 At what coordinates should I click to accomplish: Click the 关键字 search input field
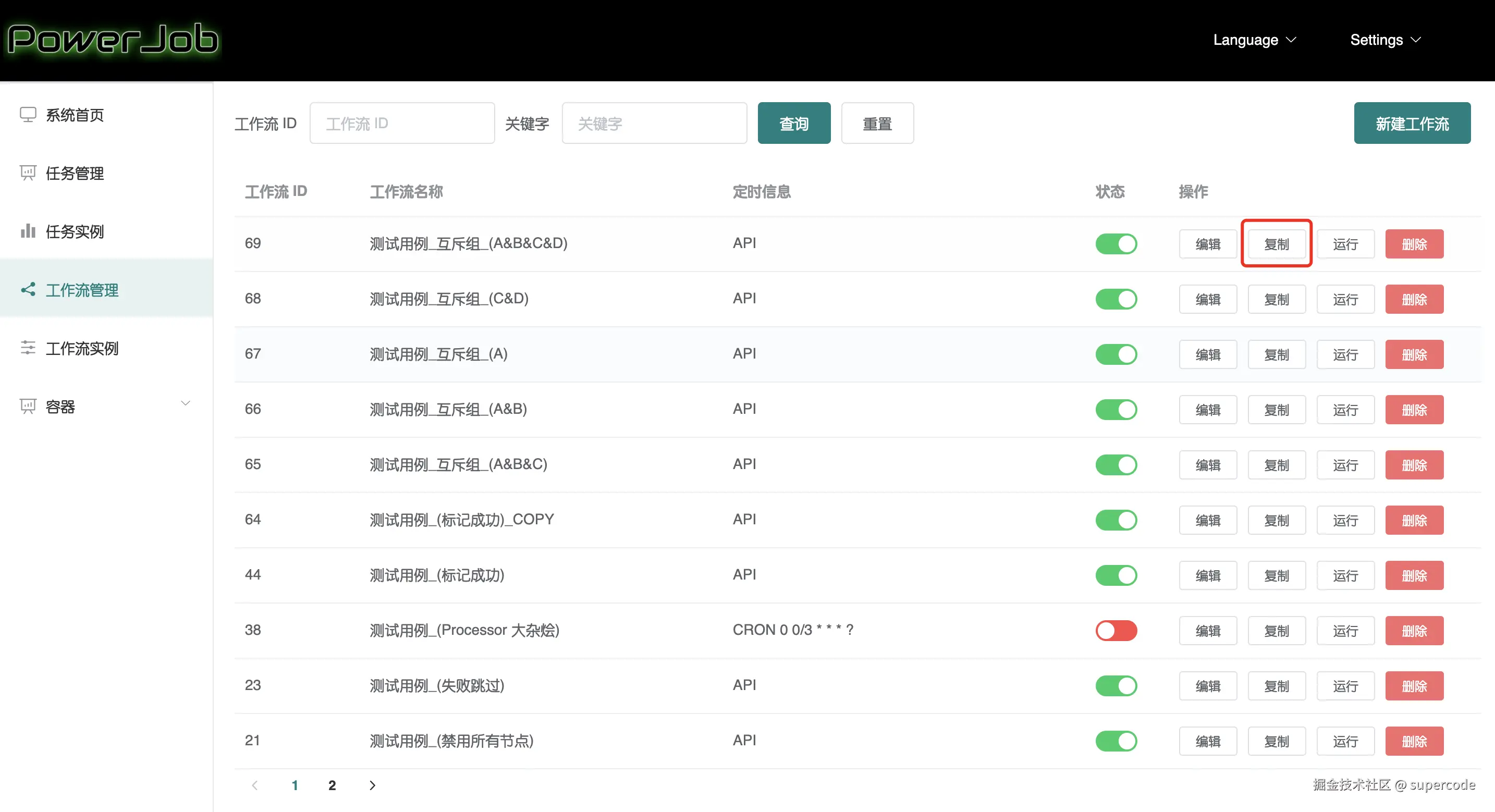pos(654,124)
